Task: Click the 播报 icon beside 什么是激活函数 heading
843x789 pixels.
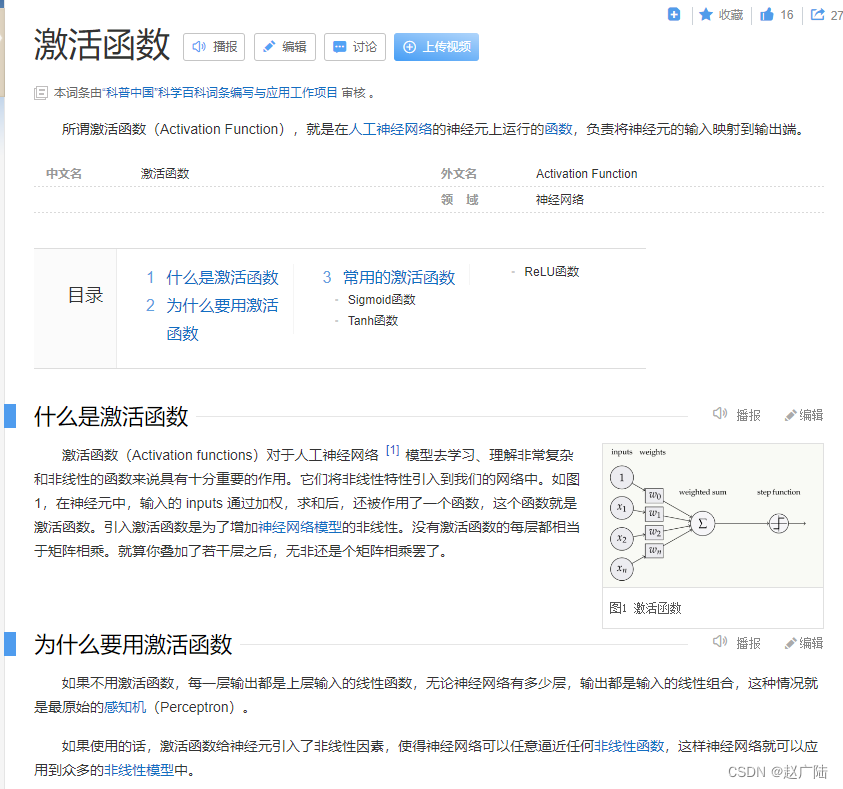Action: [720, 414]
